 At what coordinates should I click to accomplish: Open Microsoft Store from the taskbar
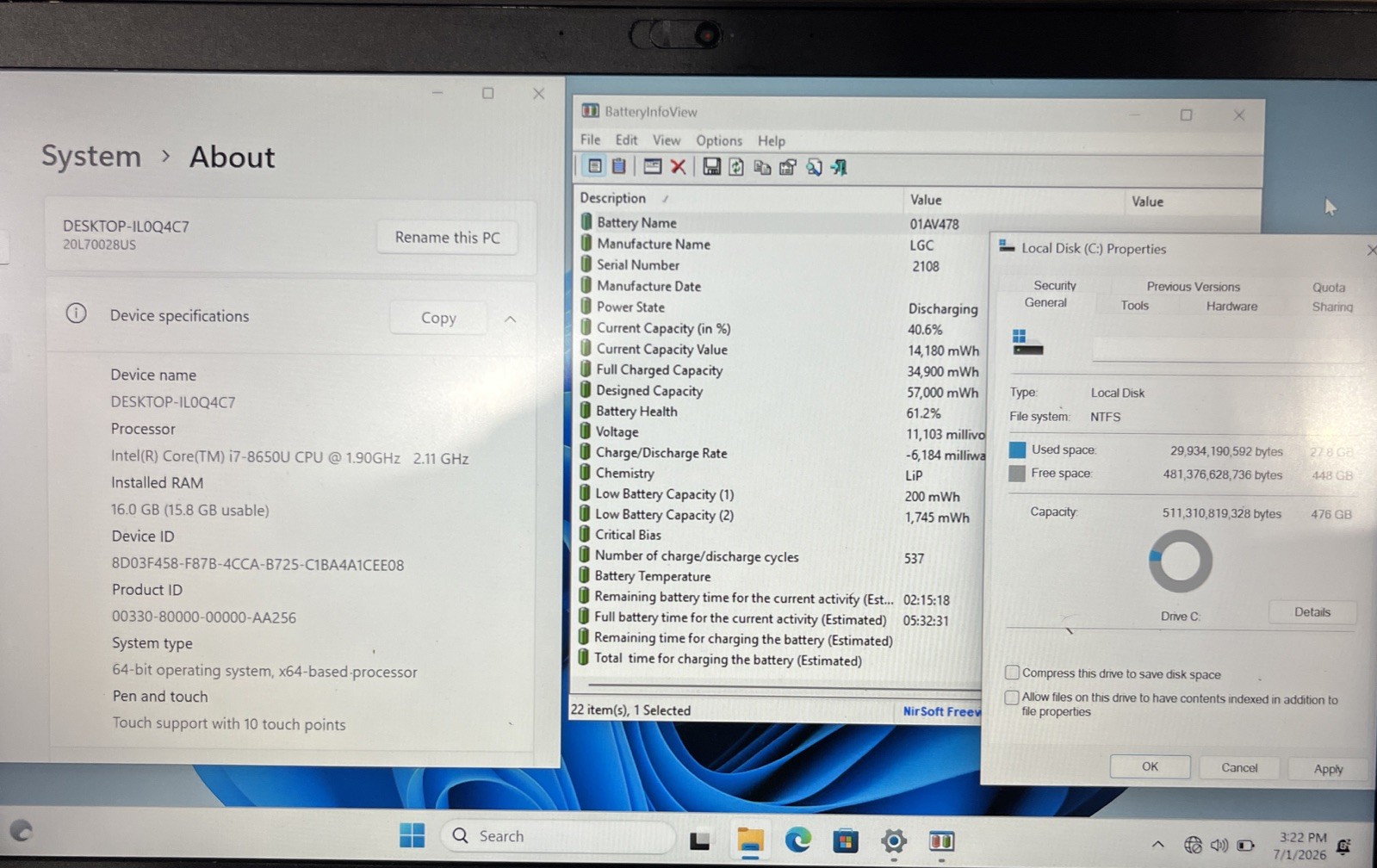pos(846,840)
